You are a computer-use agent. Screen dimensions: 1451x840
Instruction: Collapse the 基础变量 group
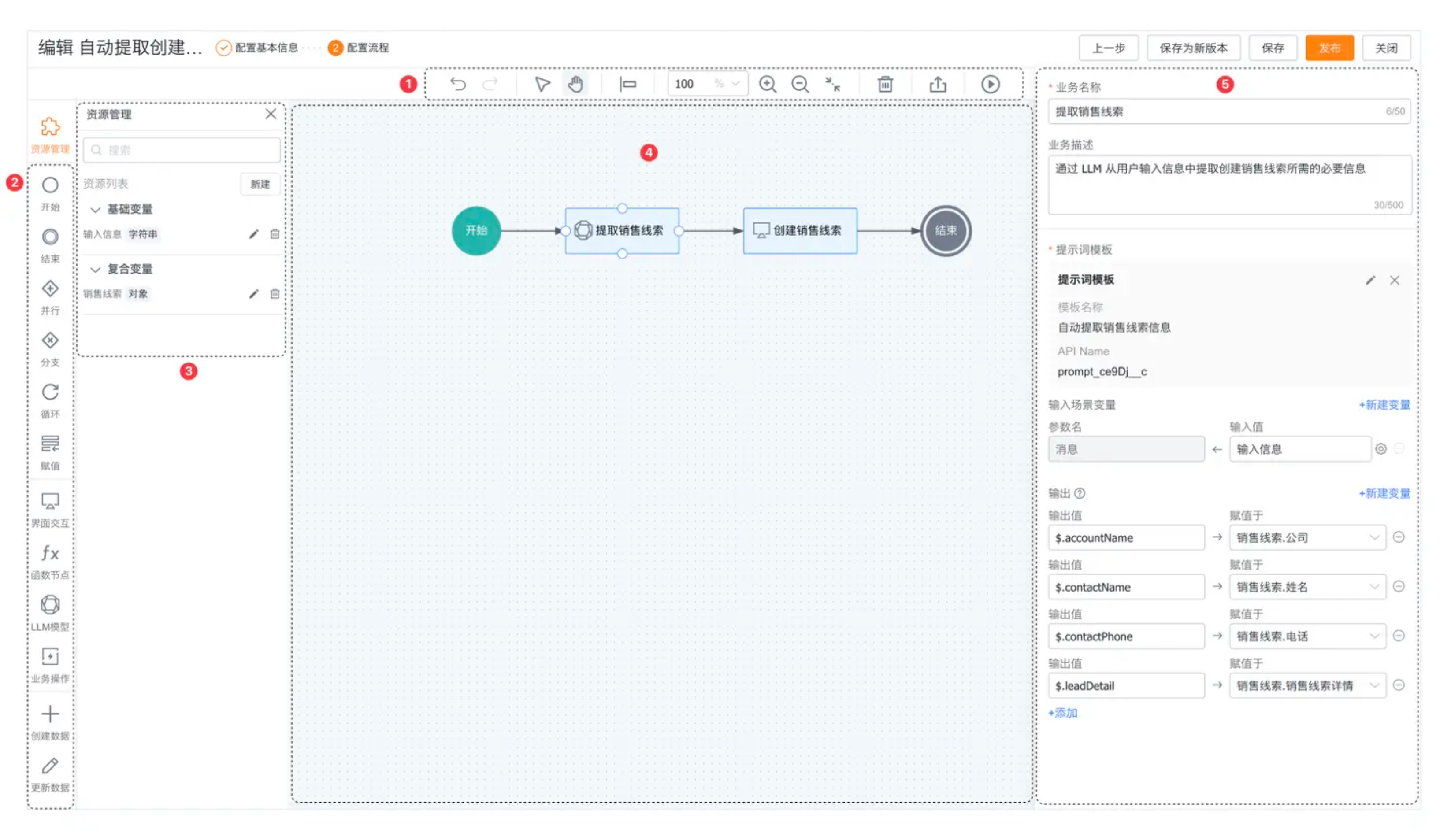96,210
